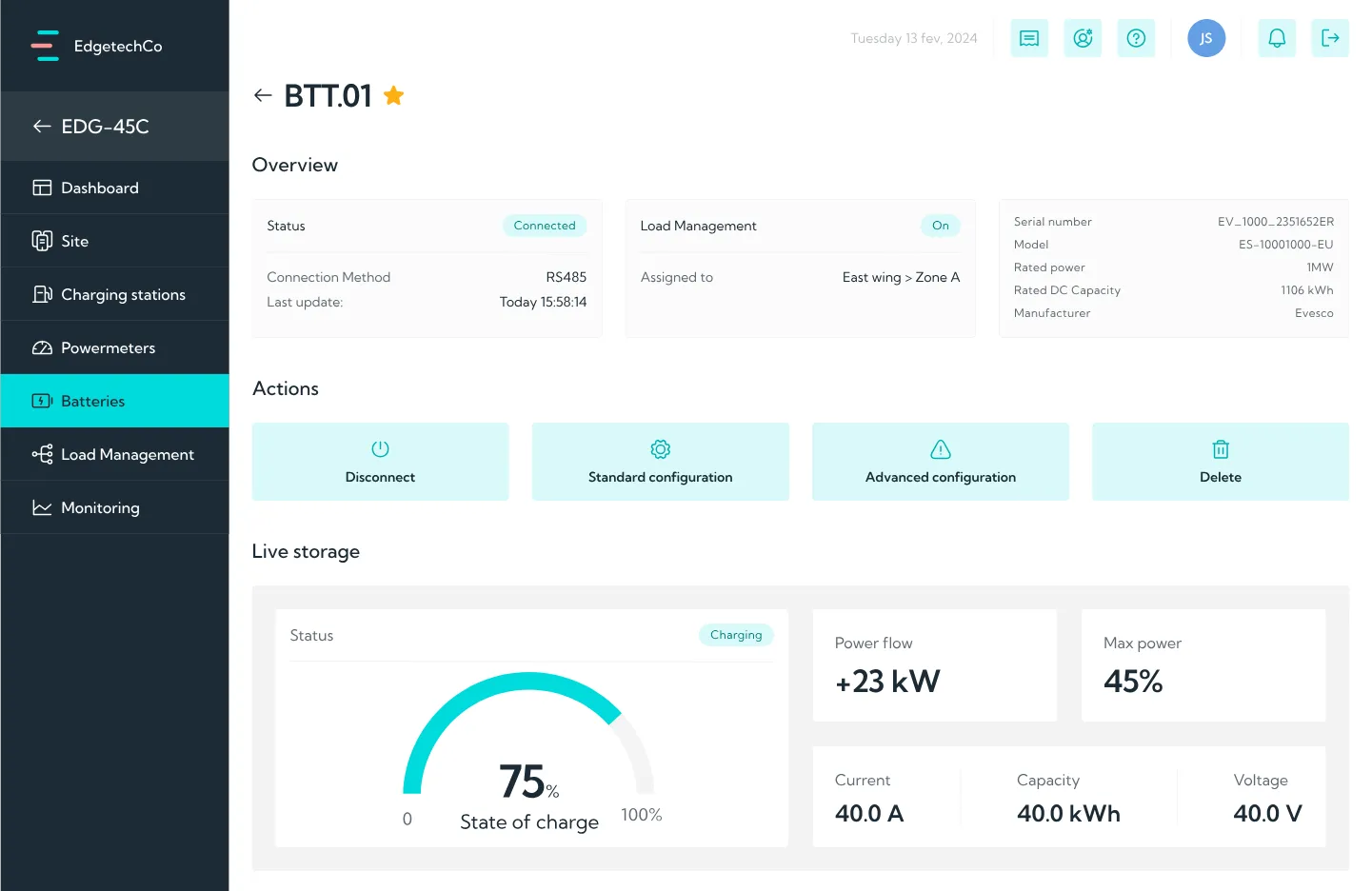Open notifications bell icon
The image size is (1372, 891).
click(x=1277, y=38)
